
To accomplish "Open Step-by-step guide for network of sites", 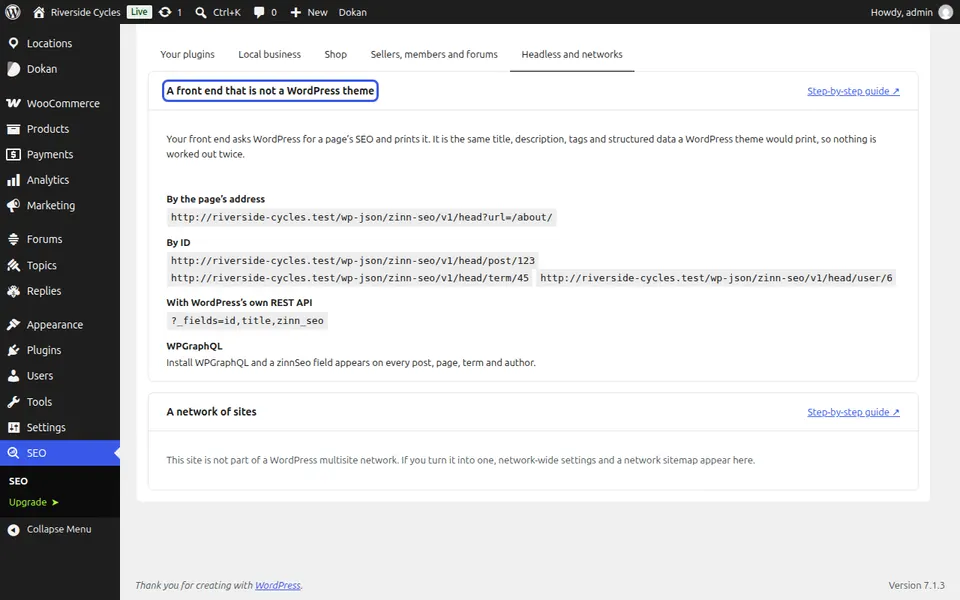I will pyautogui.click(x=853, y=412).
